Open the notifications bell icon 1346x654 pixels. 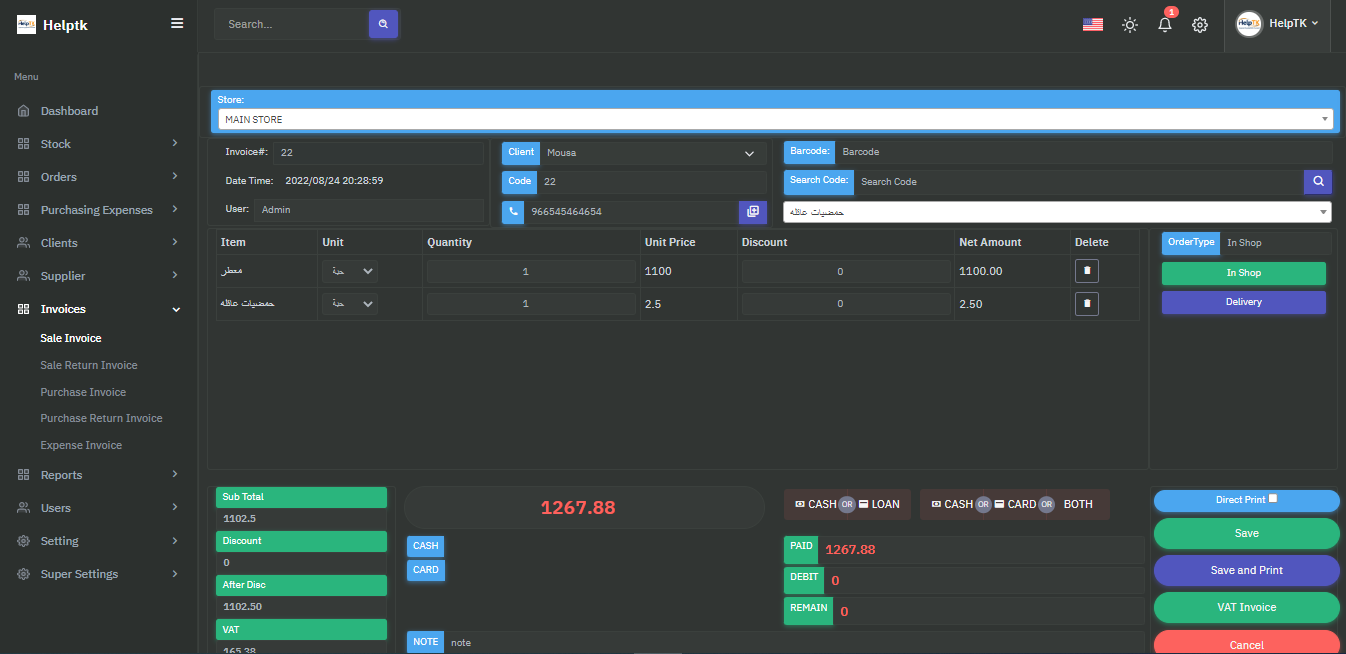click(x=1165, y=25)
